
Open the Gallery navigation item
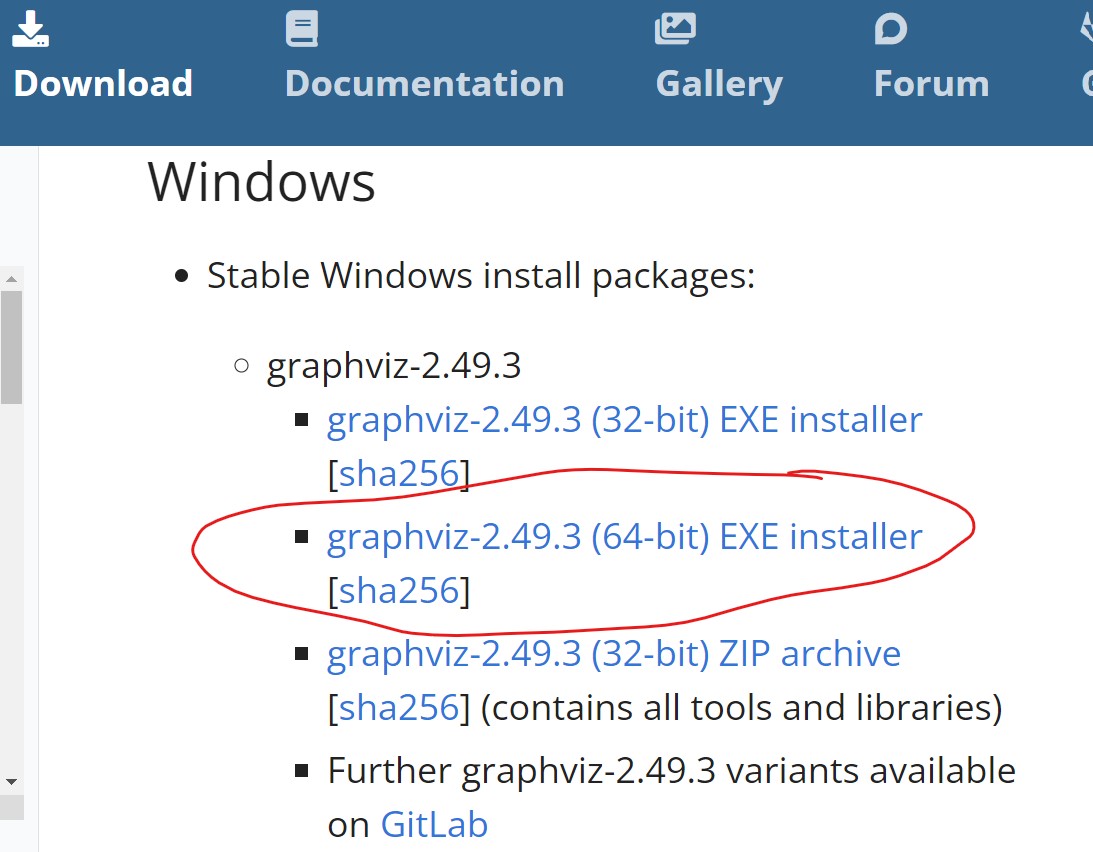point(718,83)
